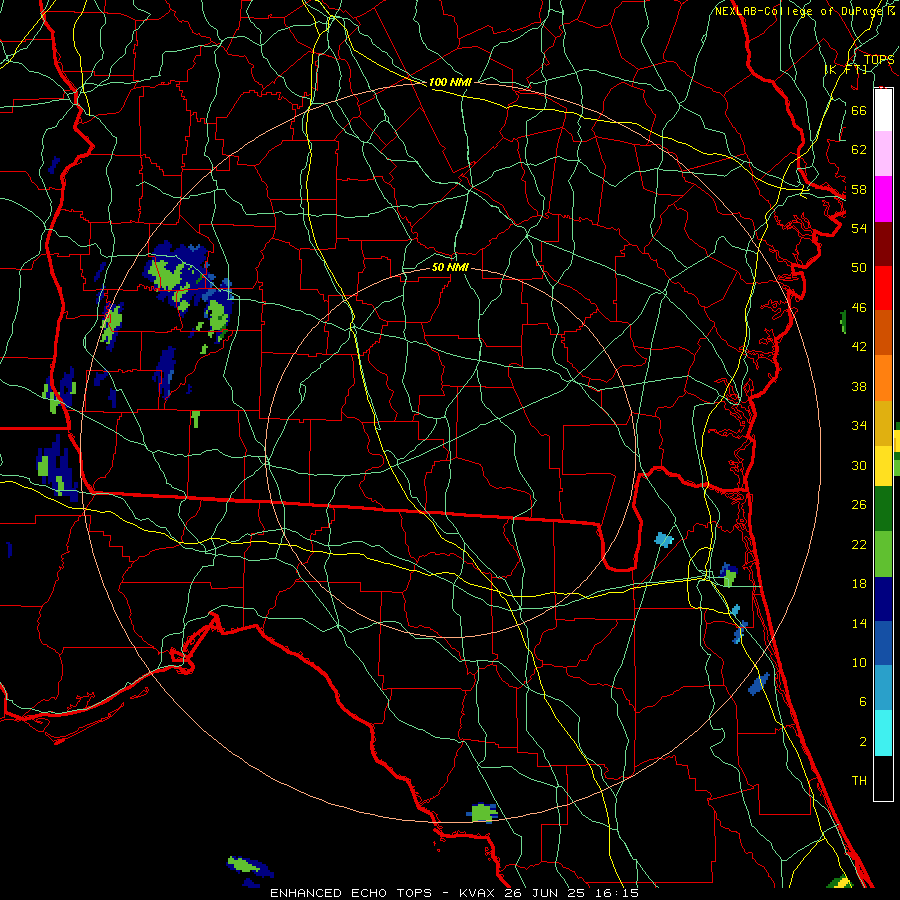This screenshot has width=900, height=900.
Task: Click the "NEXLAB-College of DuPage" credit text
Action: pyautogui.click(x=799, y=11)
